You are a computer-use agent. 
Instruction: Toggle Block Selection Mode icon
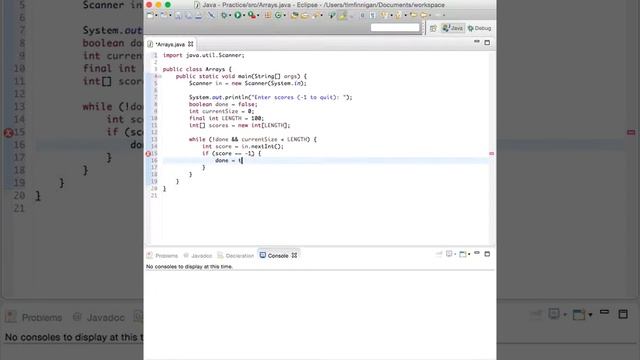362,16
